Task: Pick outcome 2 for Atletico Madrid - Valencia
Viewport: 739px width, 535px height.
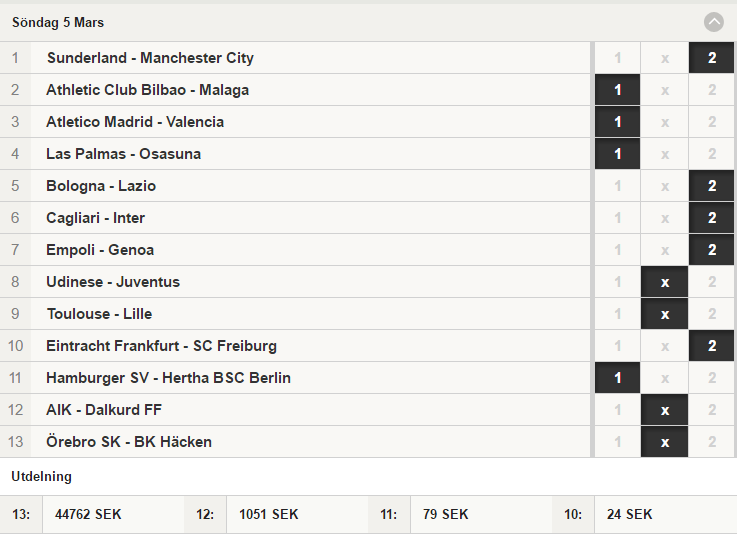Action: 712,122
